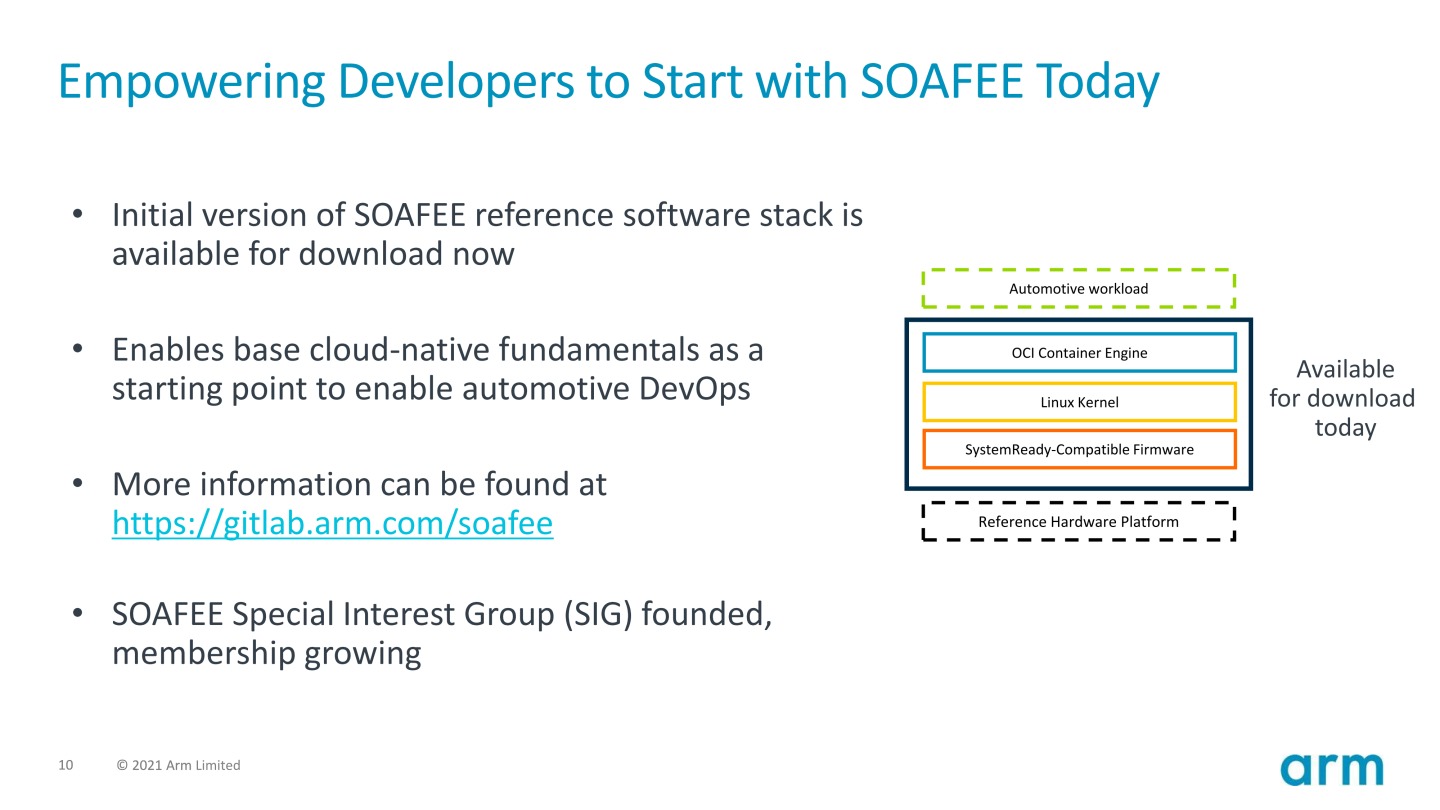The width and height of the screenshot is (1440, 810).
Task: Select the 'Enables base cloud-native fundamentals' line
Action: [x=437, y=350]
